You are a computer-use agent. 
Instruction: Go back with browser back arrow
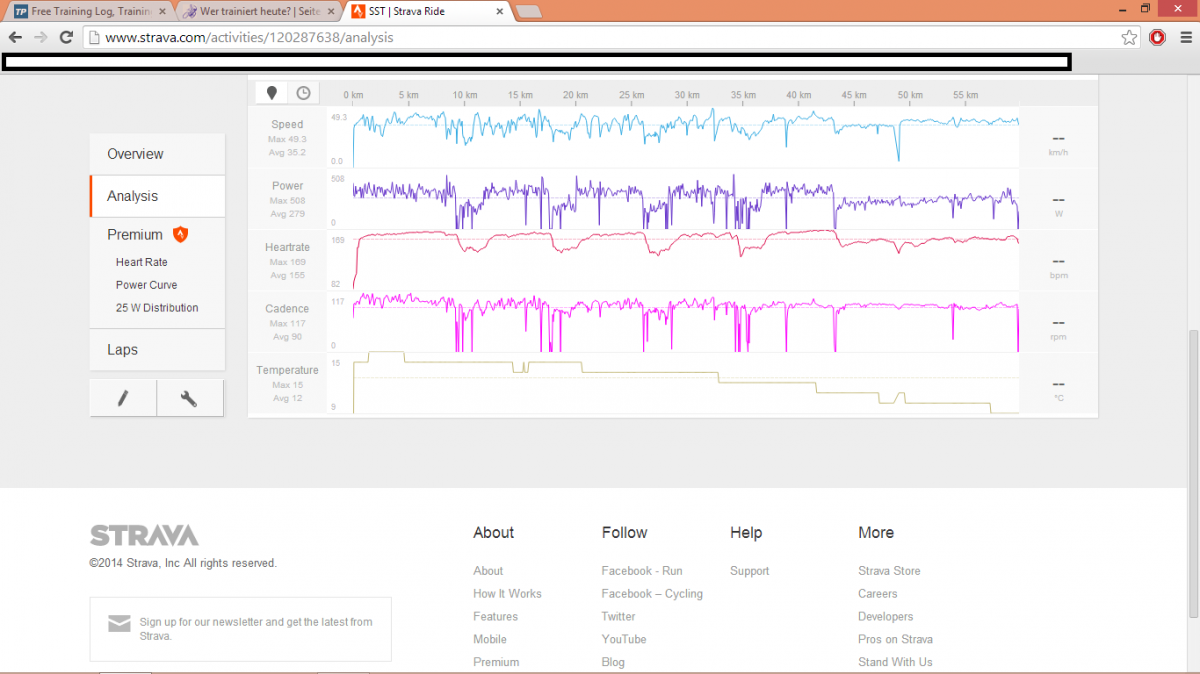(x=15, y=37)
